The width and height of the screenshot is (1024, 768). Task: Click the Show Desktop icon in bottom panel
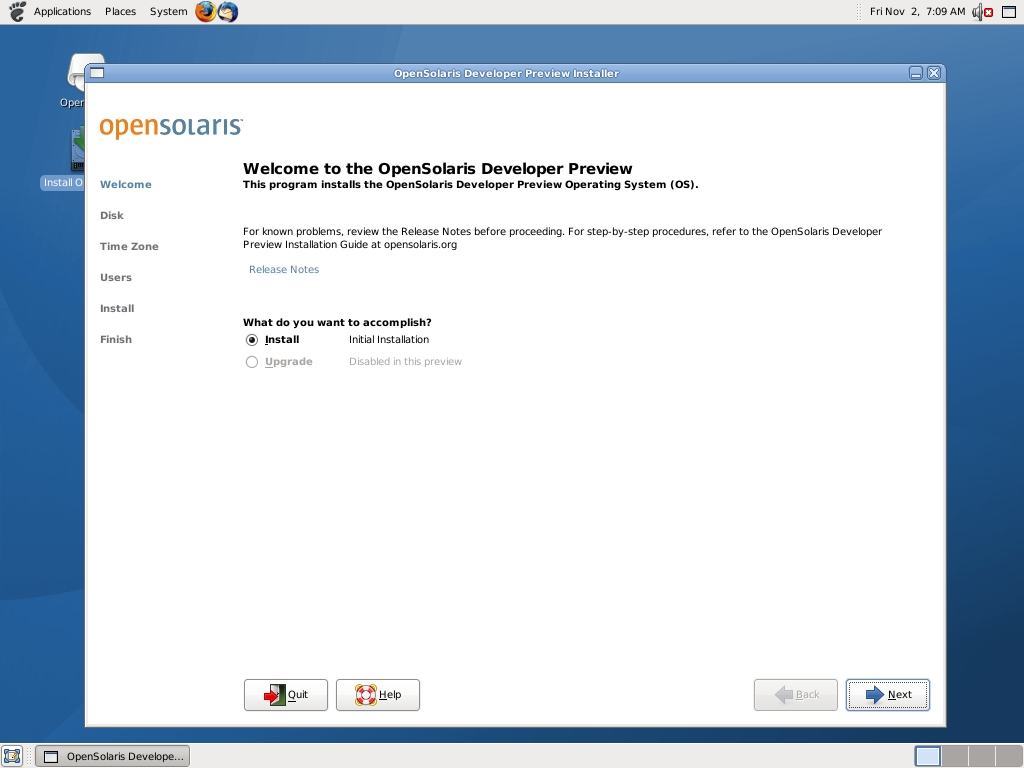pyautogui.click(x=12, y=756)
